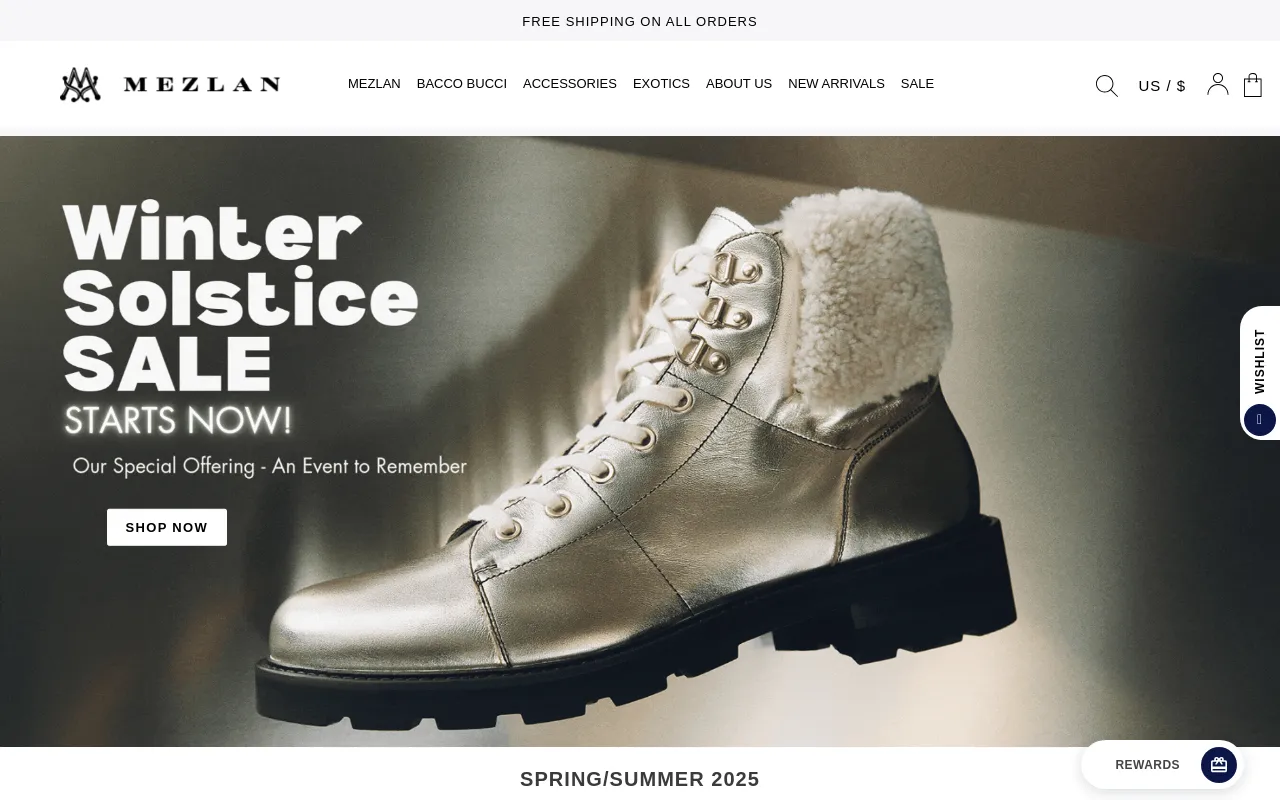This screenshot has width=1280, height=800.
Task: Expand the US / $ currency selector
Action: click(1162, 86)
